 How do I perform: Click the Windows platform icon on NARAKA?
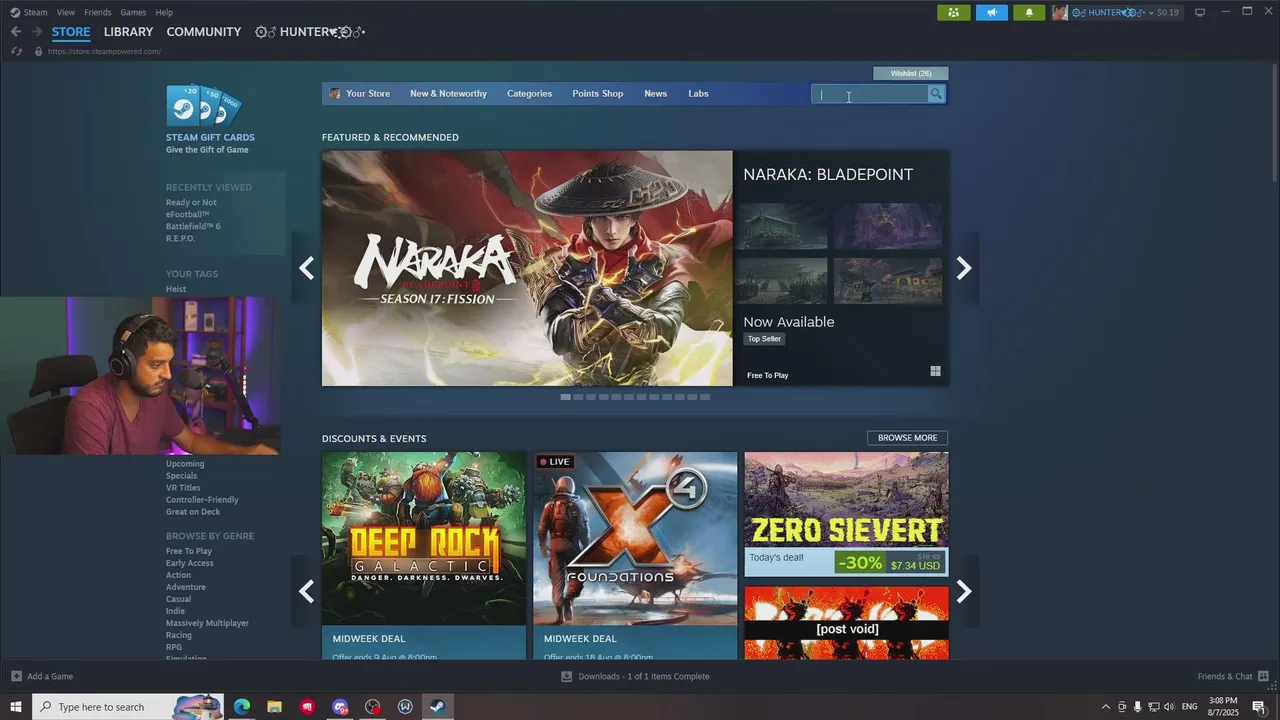(935, 371)
